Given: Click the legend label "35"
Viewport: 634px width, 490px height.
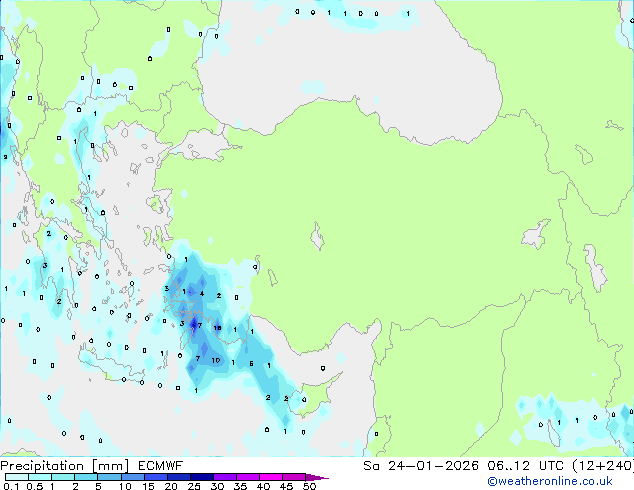Looking at the screenshot, I should click(x=240, y=486).
